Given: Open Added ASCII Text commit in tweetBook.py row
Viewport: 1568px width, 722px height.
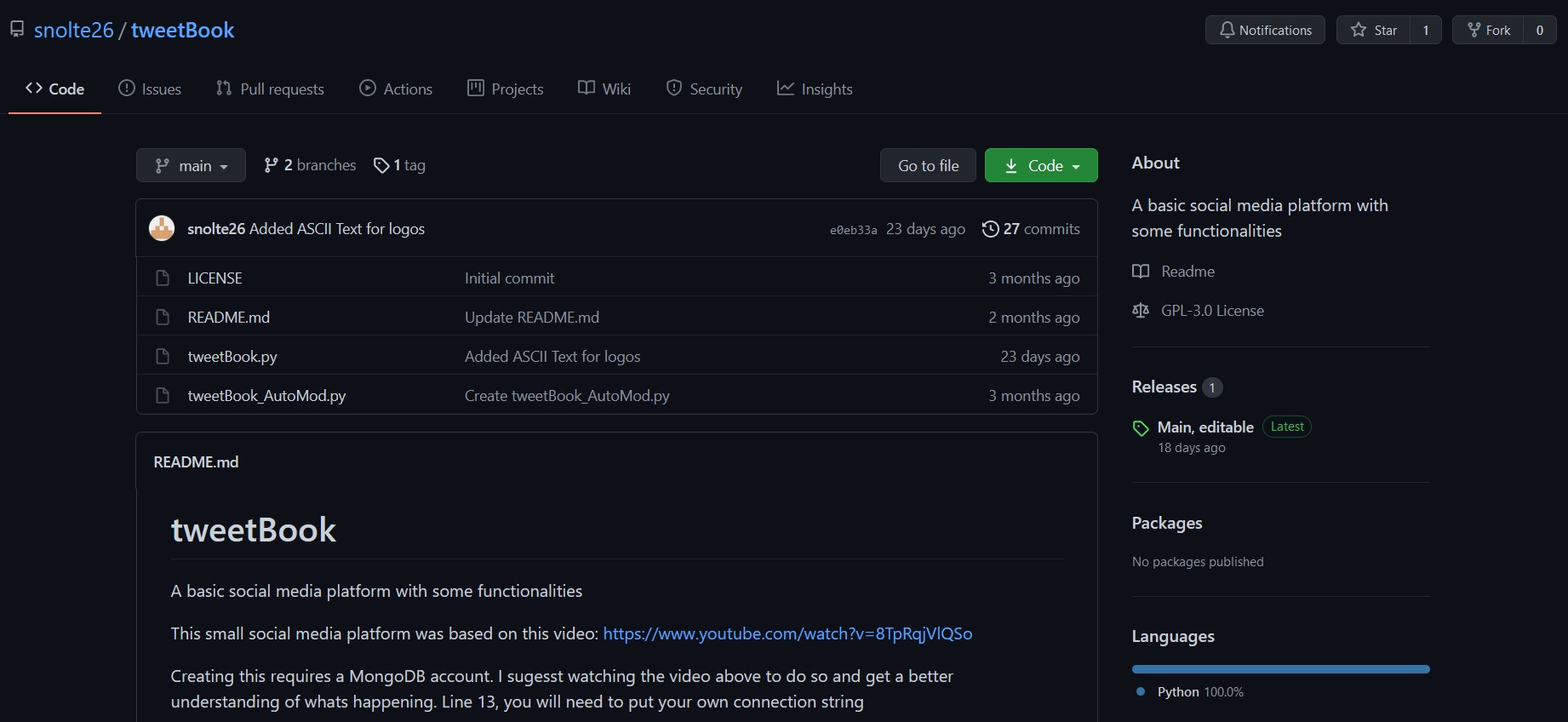Looking at the screenshot, I should [552, 357].
